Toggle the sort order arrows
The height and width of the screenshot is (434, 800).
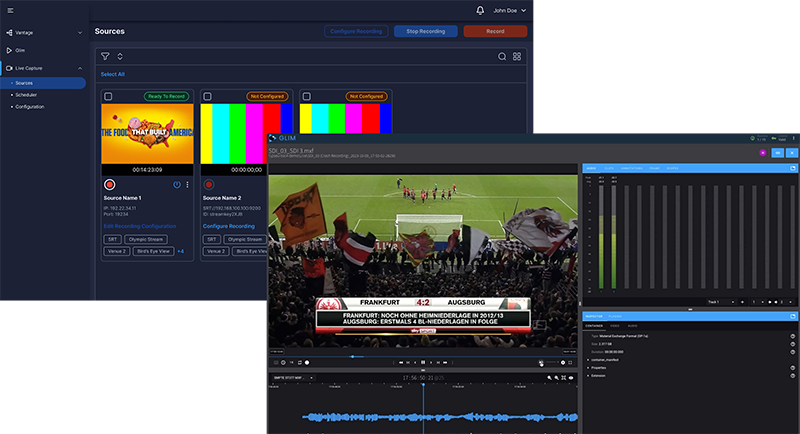pos(120,56)
